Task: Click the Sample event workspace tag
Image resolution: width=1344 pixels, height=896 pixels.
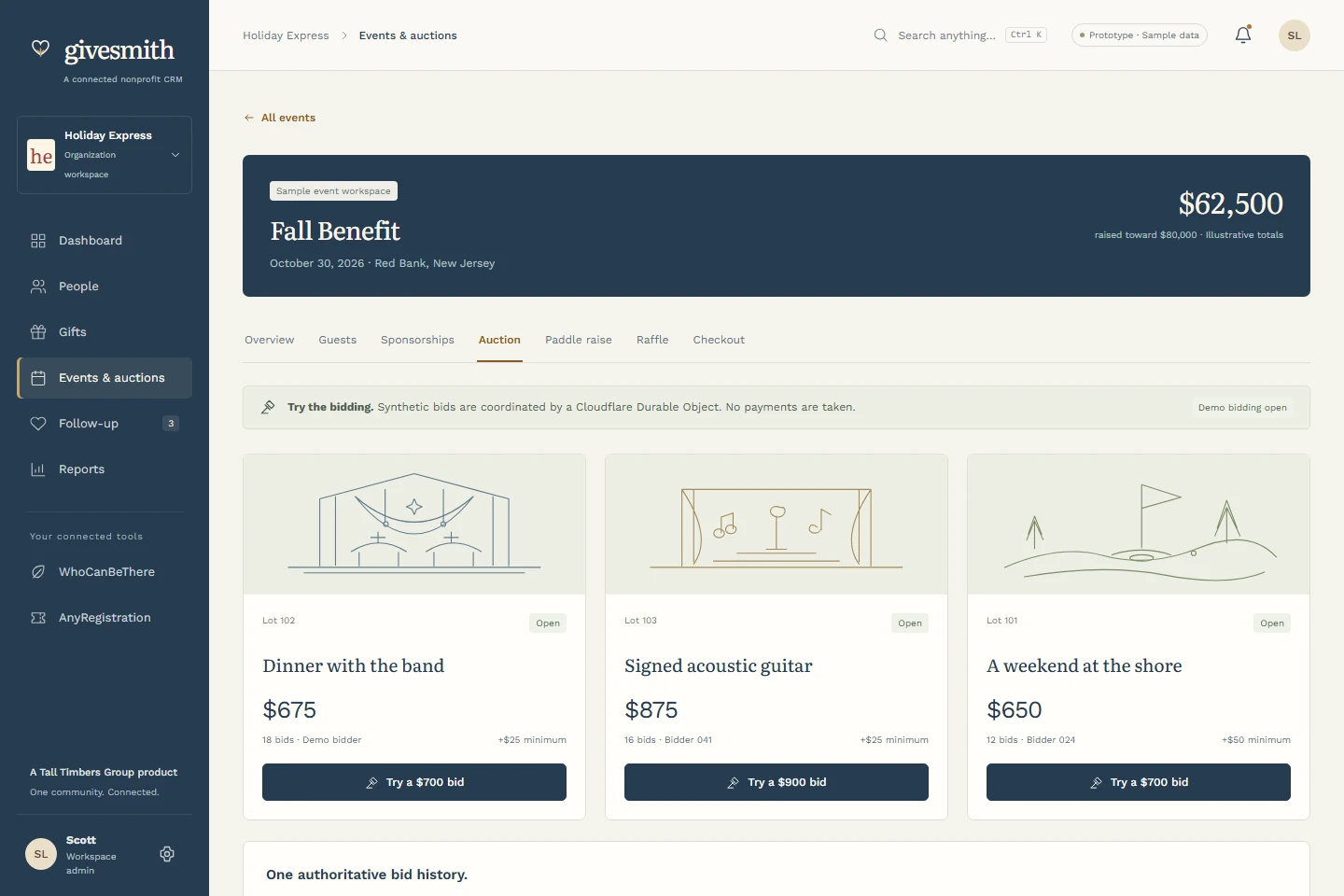Action: point(333,191)
